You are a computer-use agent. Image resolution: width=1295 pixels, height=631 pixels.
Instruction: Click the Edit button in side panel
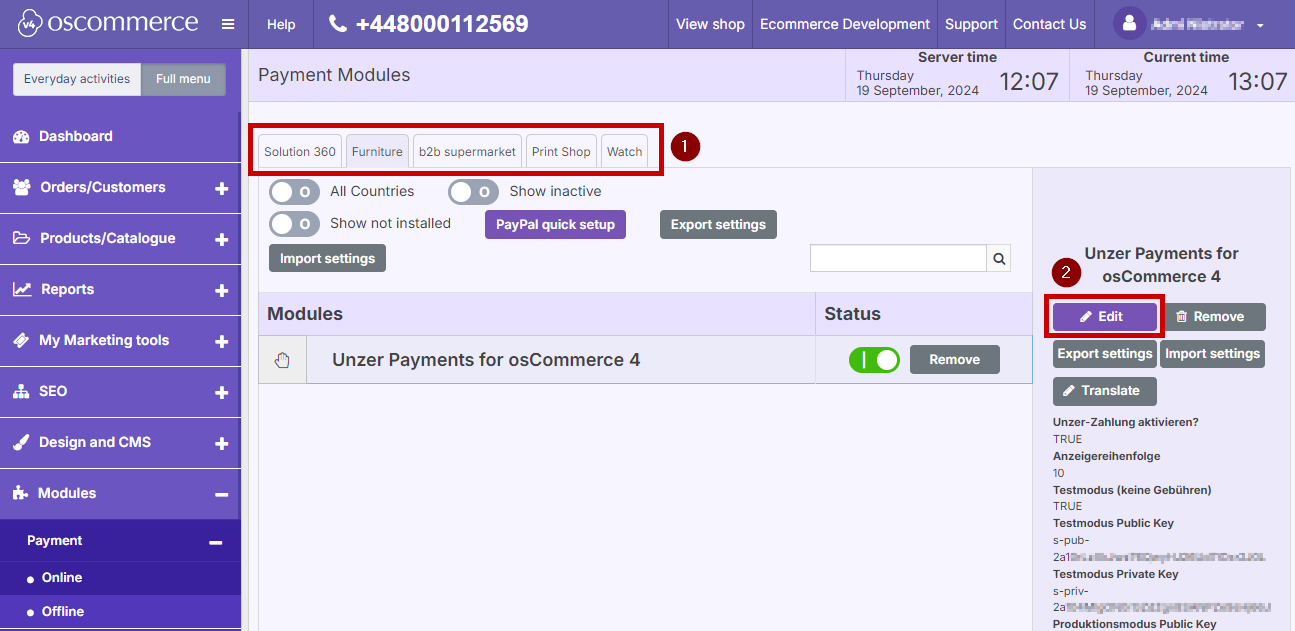[1105, 317]
